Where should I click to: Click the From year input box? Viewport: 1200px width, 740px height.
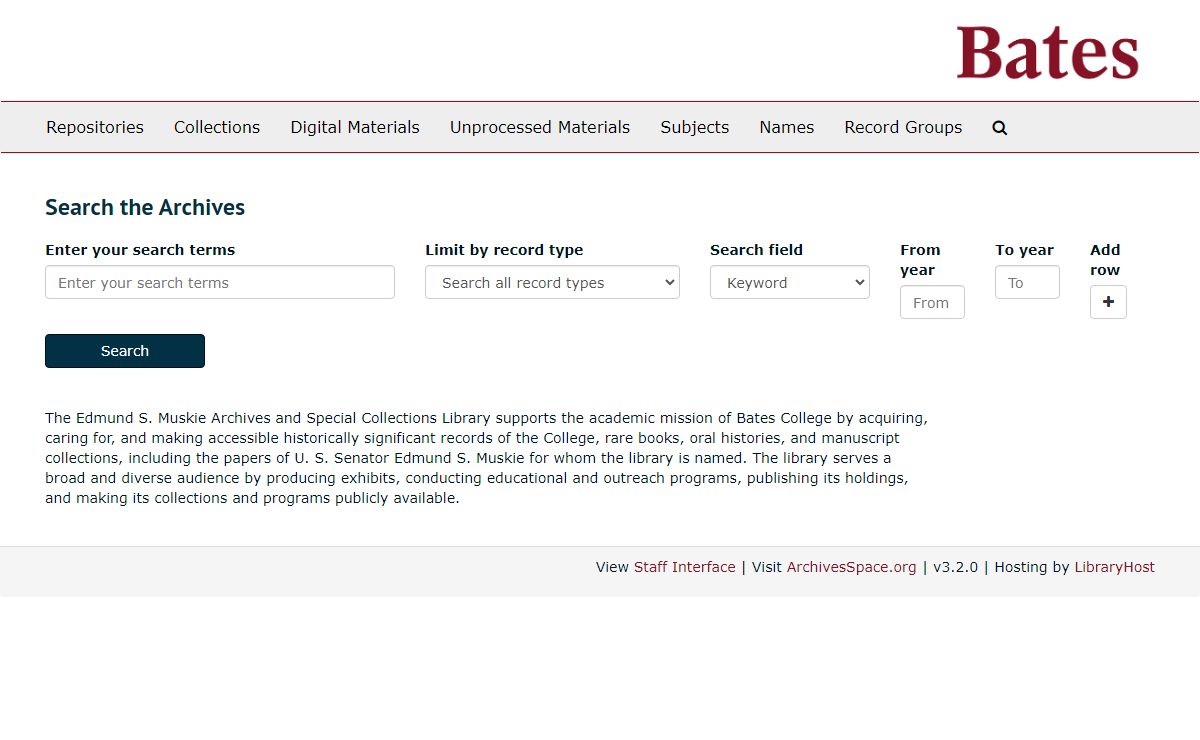point(932,302)
